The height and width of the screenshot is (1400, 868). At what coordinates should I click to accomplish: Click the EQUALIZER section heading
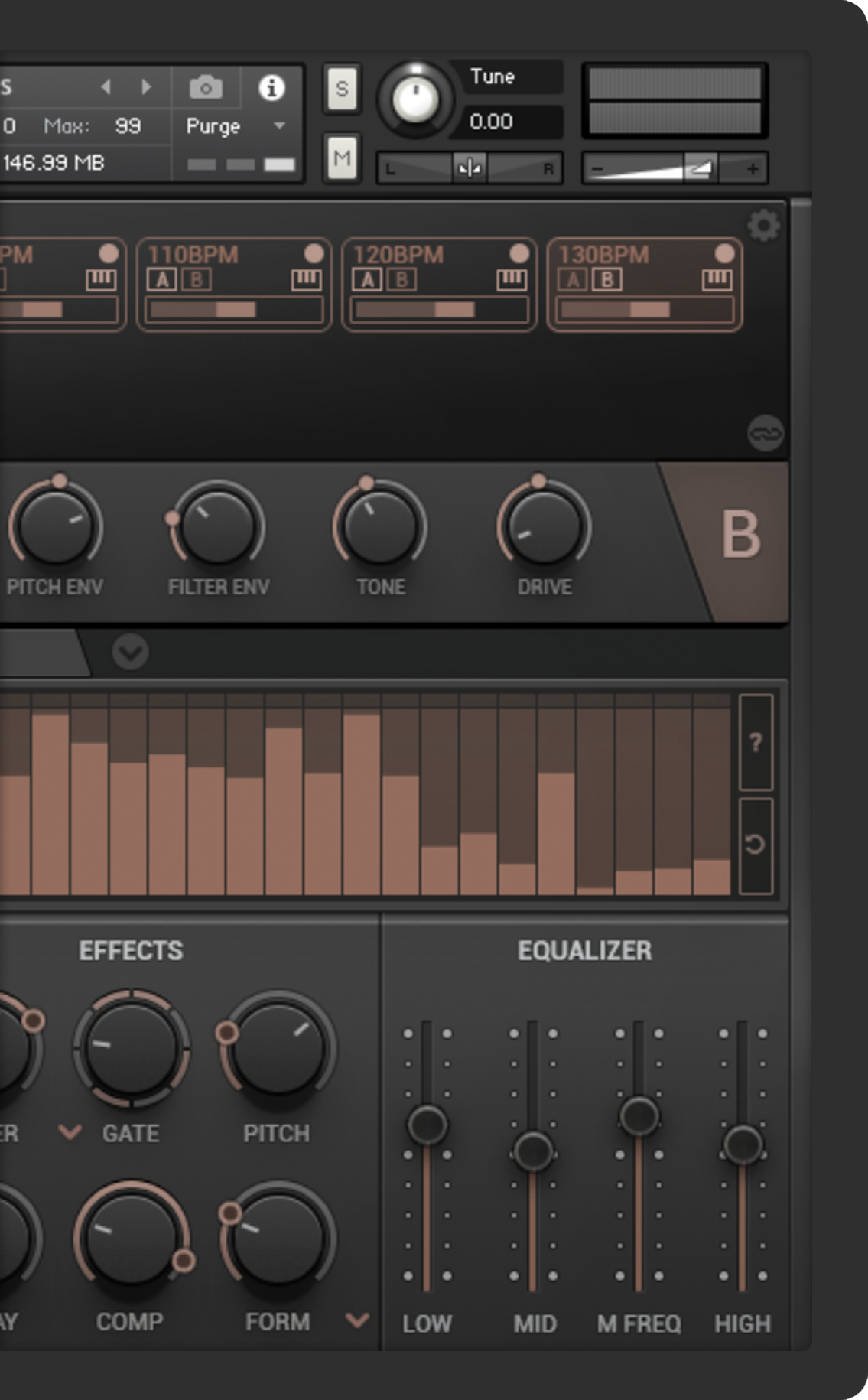coord(585,951)
